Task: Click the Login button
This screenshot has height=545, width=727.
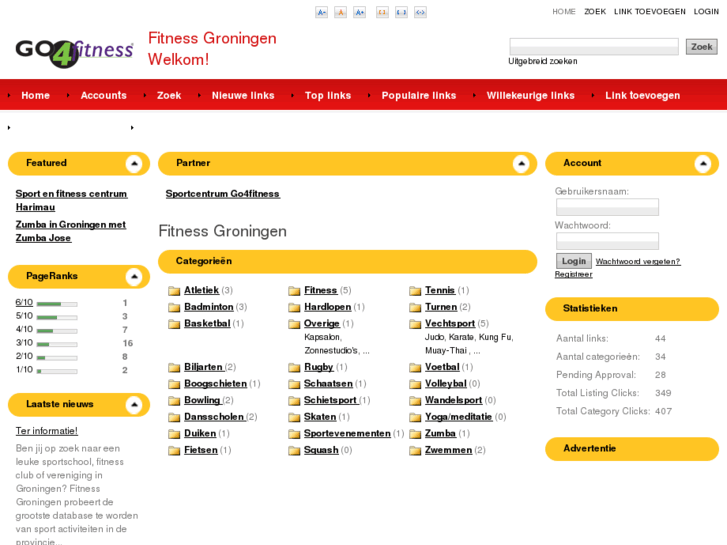Action: [x=574, y=261]
